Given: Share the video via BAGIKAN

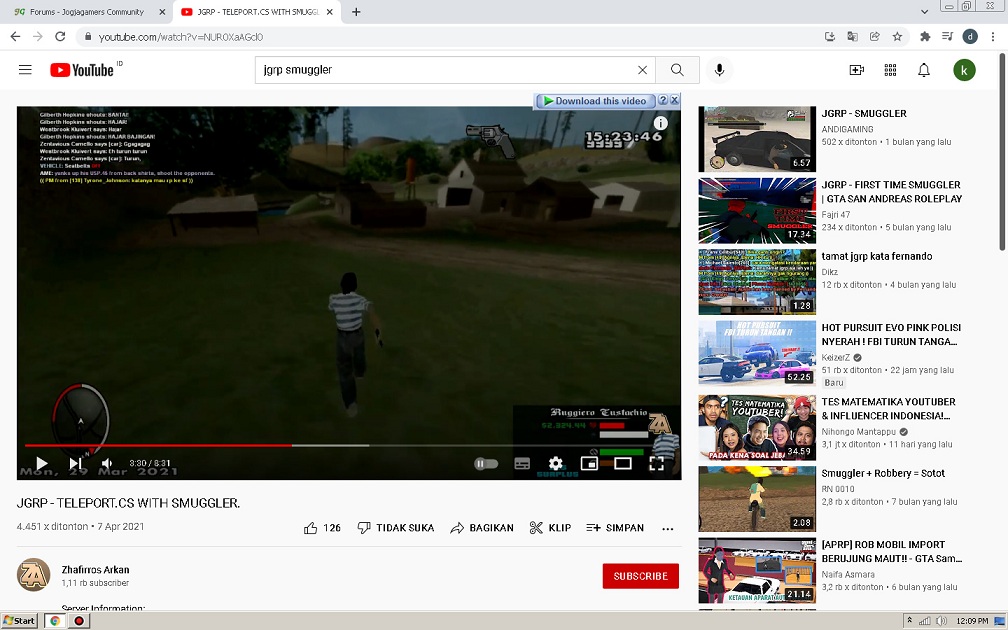Looking at the screenshot, I should point(482,528).
